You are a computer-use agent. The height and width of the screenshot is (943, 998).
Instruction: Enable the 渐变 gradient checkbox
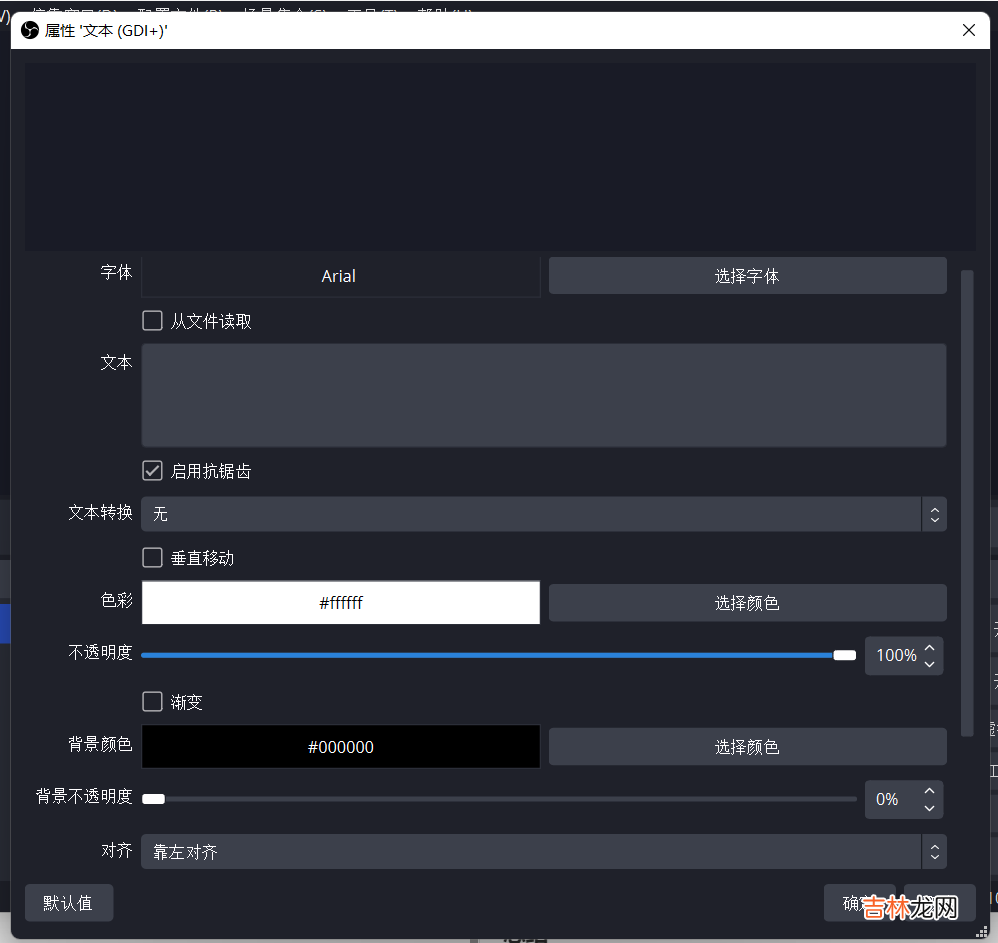(x=153, y=702)
